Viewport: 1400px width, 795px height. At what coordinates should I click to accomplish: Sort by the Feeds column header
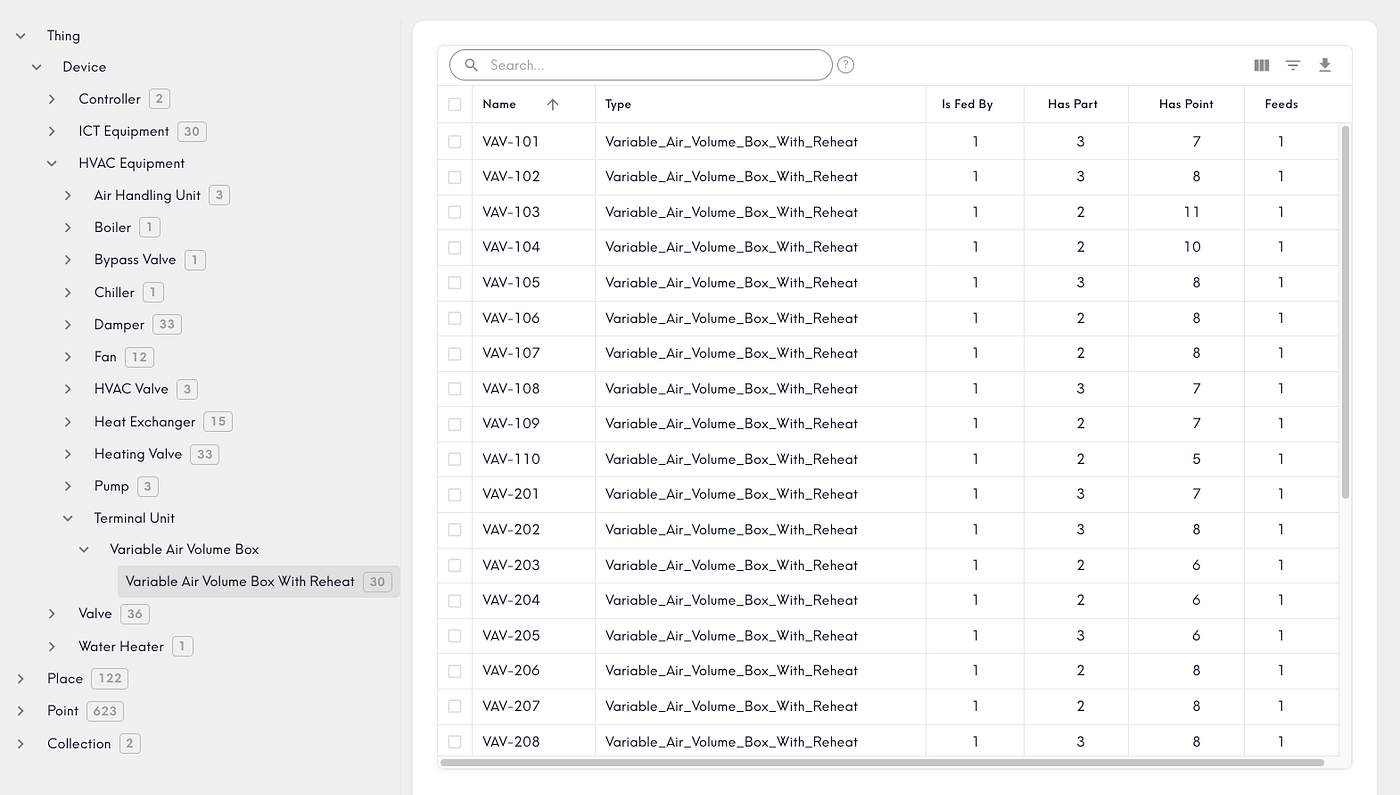click(1281, 104)
